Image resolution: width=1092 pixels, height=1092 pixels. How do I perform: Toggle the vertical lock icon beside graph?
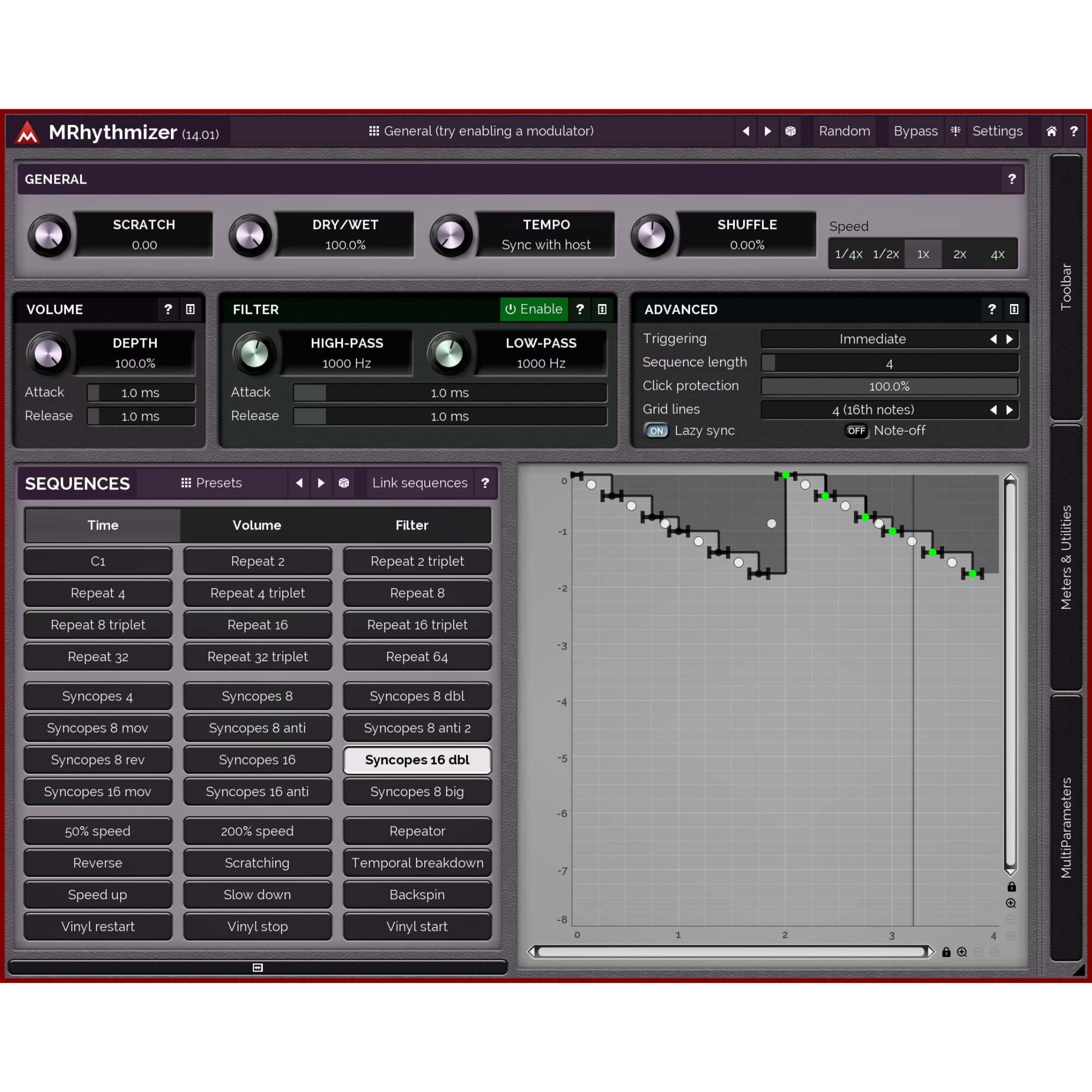pos(1011,886)
